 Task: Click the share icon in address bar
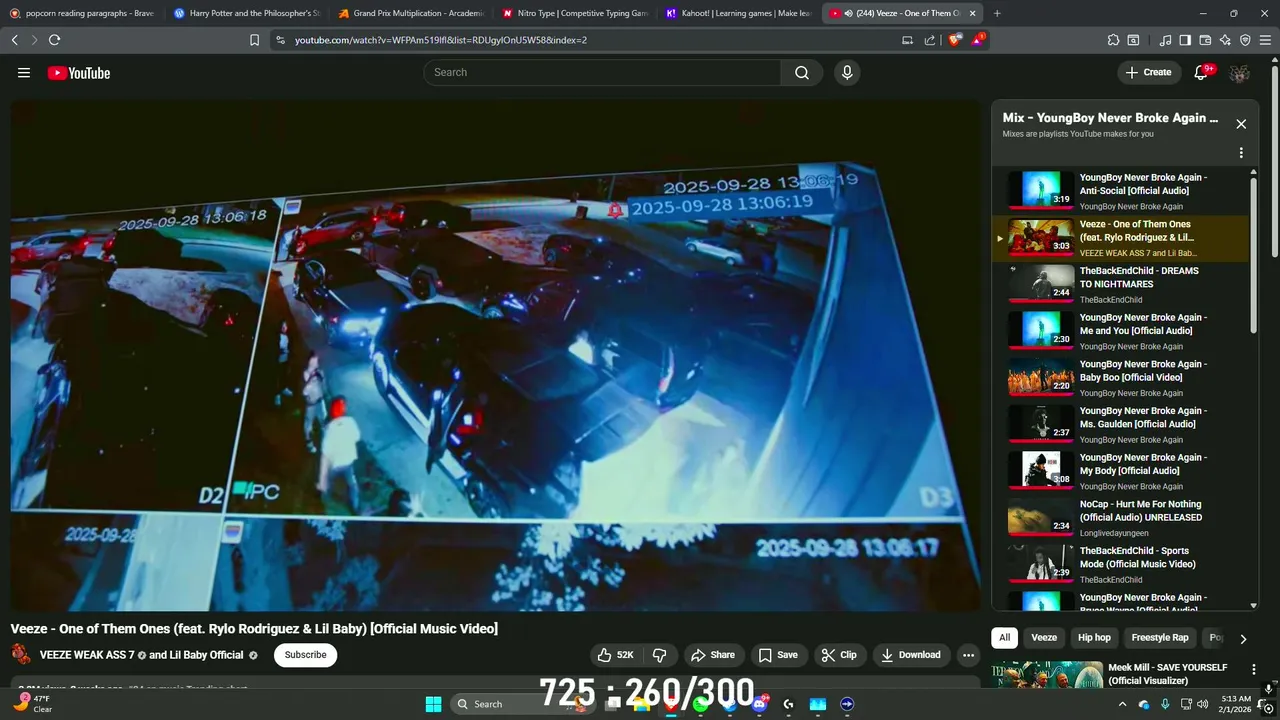coord(930,40)
